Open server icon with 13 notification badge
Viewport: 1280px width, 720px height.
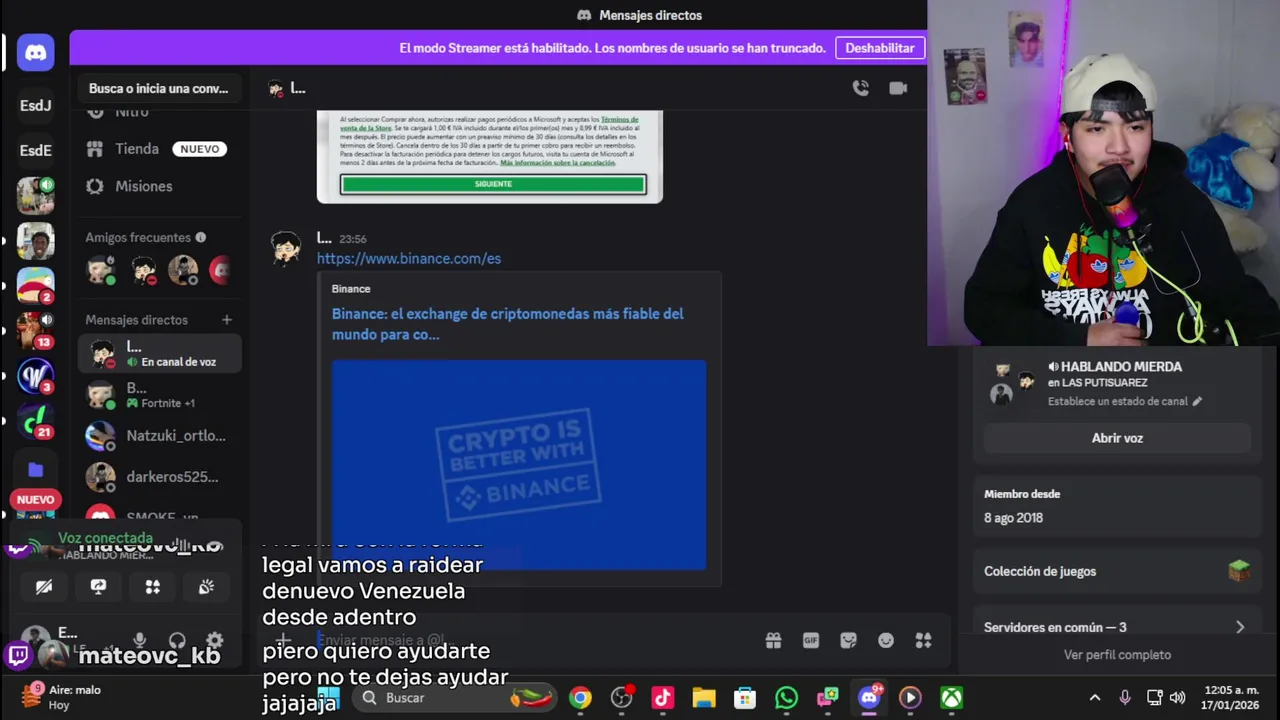tap(36, 330)
